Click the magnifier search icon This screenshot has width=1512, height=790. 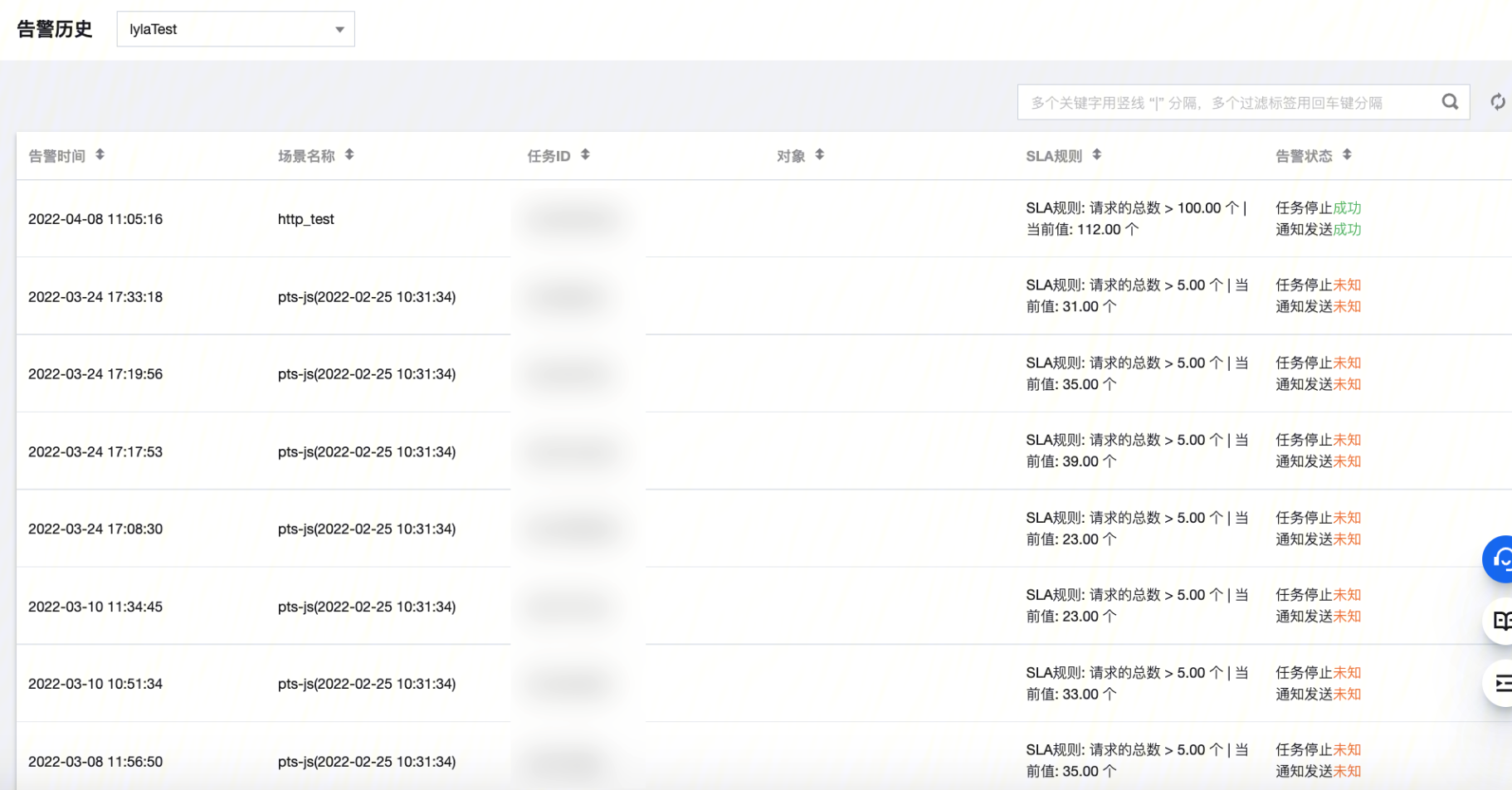(1450, 102)
